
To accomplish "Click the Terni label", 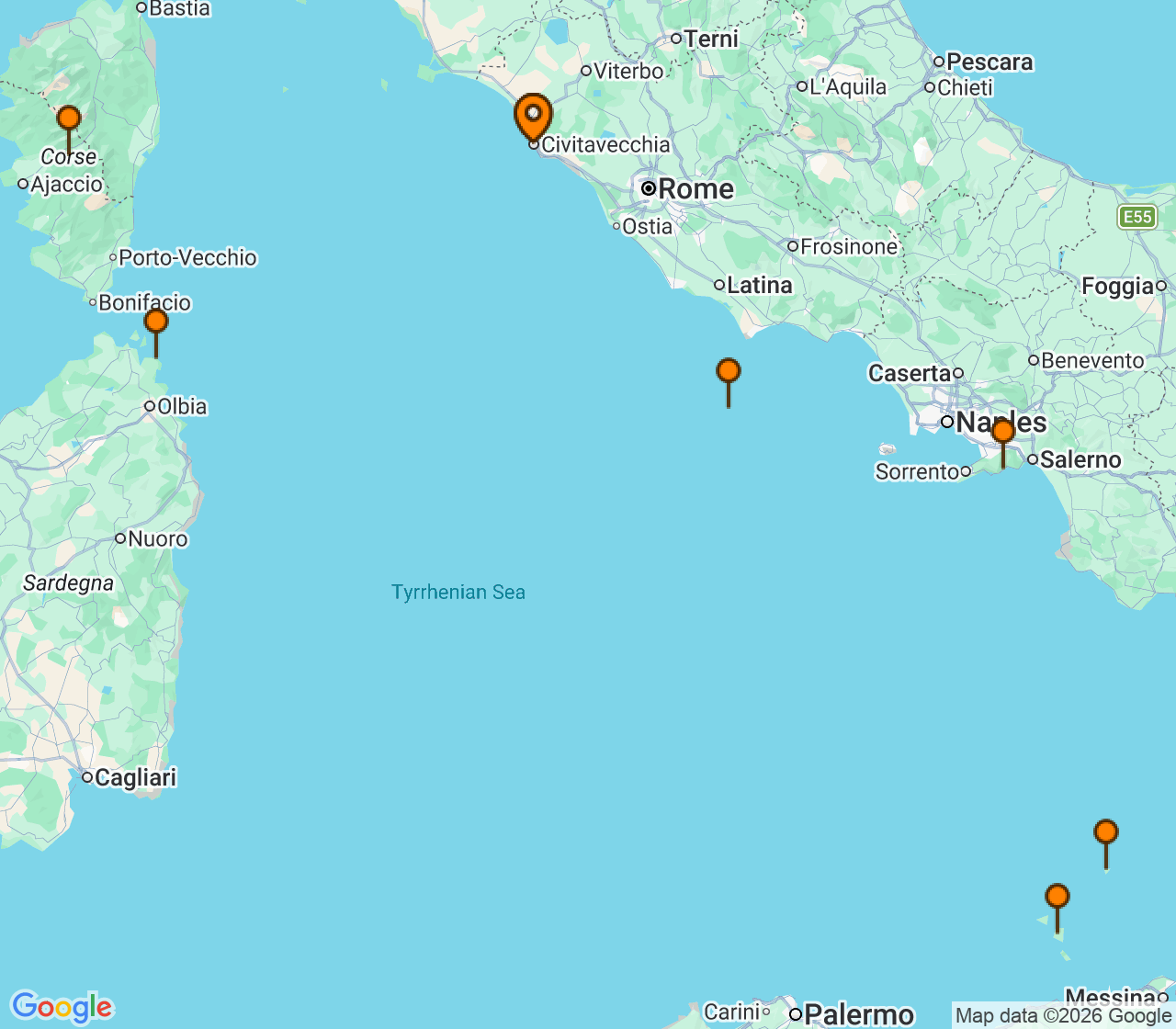I will coord(711,39).
